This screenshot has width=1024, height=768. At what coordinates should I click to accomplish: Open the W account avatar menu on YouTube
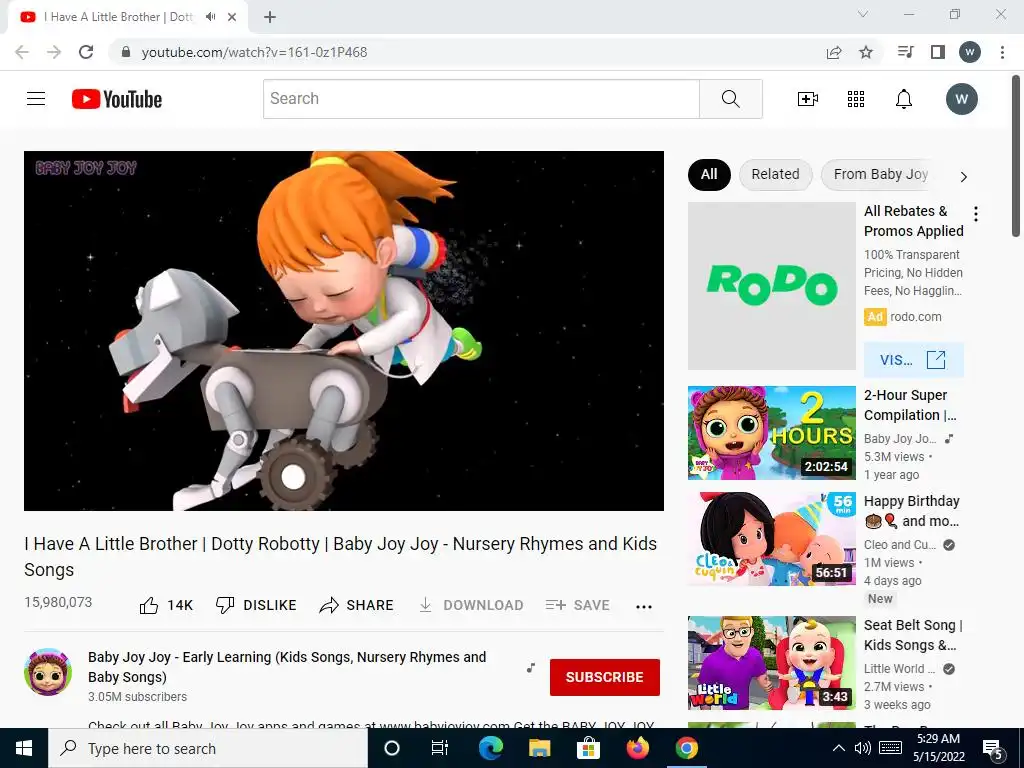pos(961,99)
